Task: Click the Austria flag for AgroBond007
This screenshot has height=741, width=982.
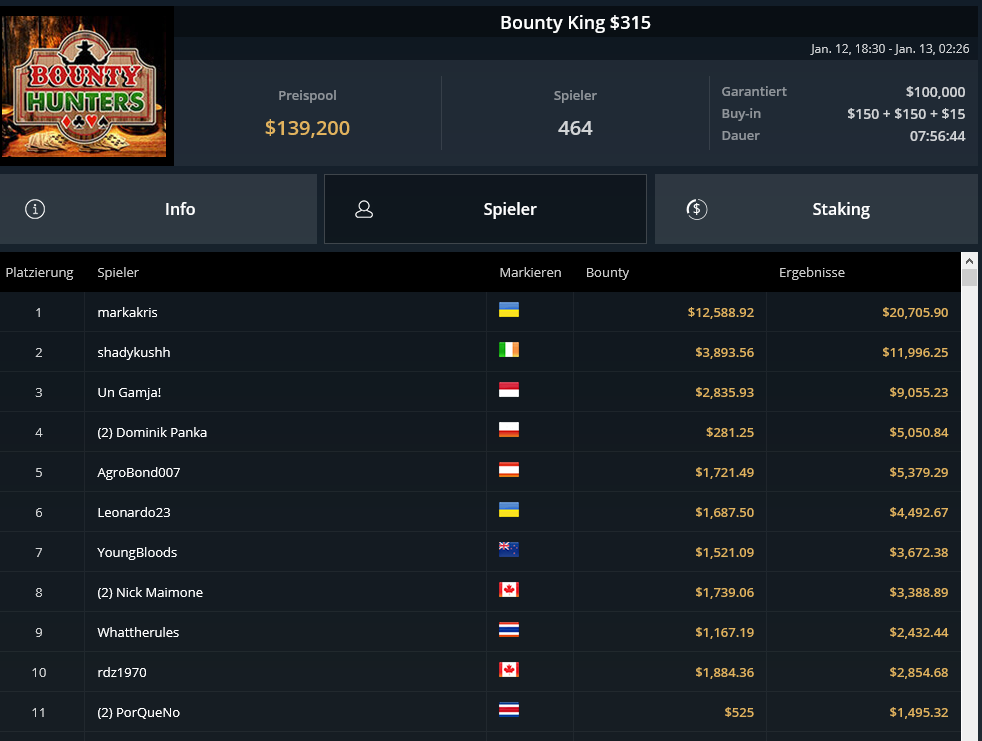Action: (x=509, y=470)
